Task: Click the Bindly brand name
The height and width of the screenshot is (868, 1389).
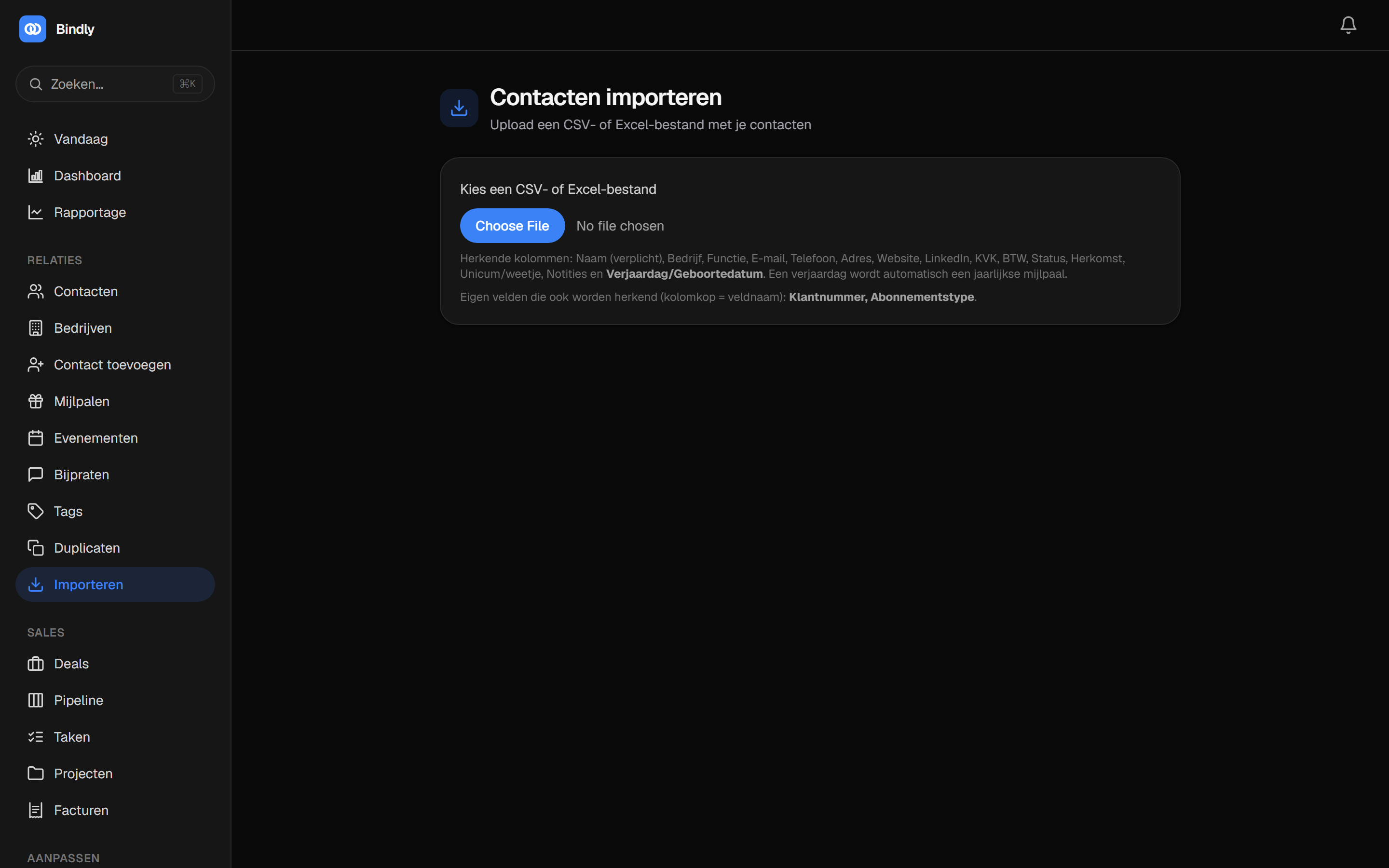Action: point(75,29)
